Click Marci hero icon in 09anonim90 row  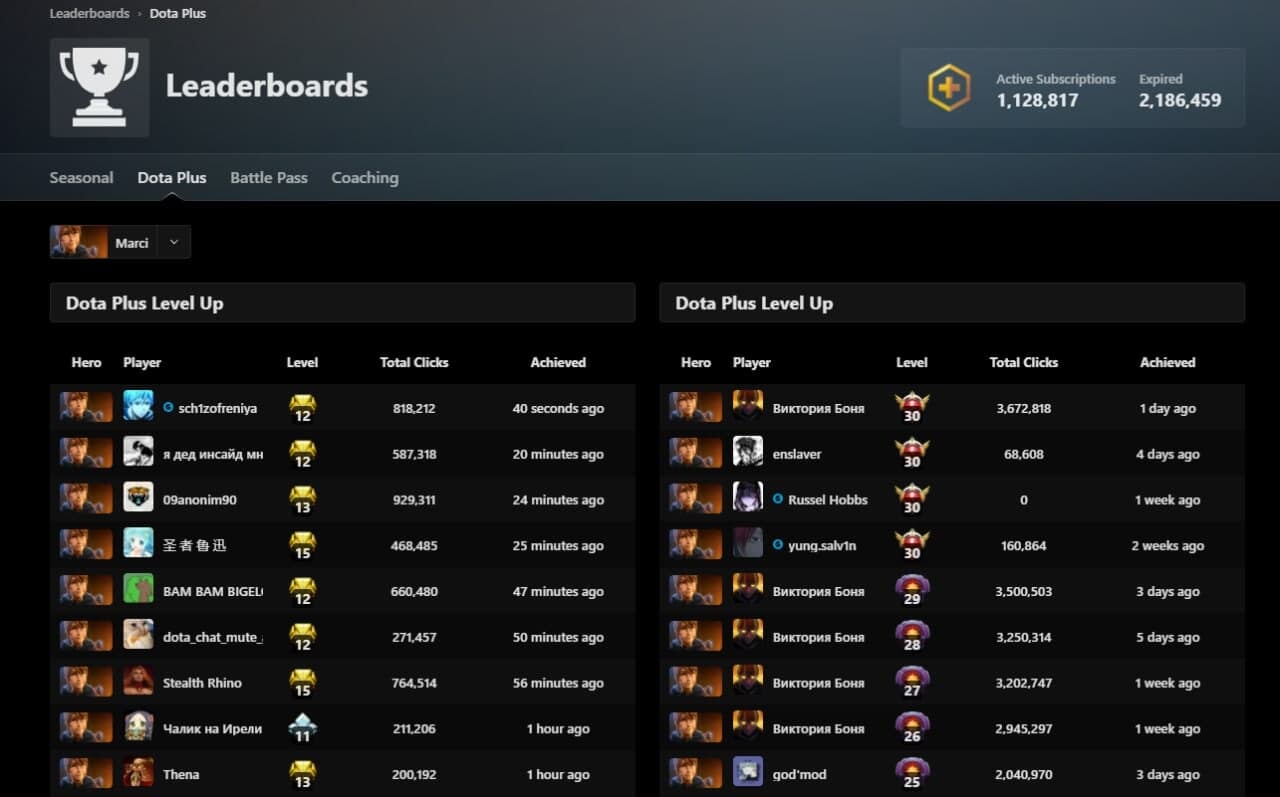pos(86,499)
